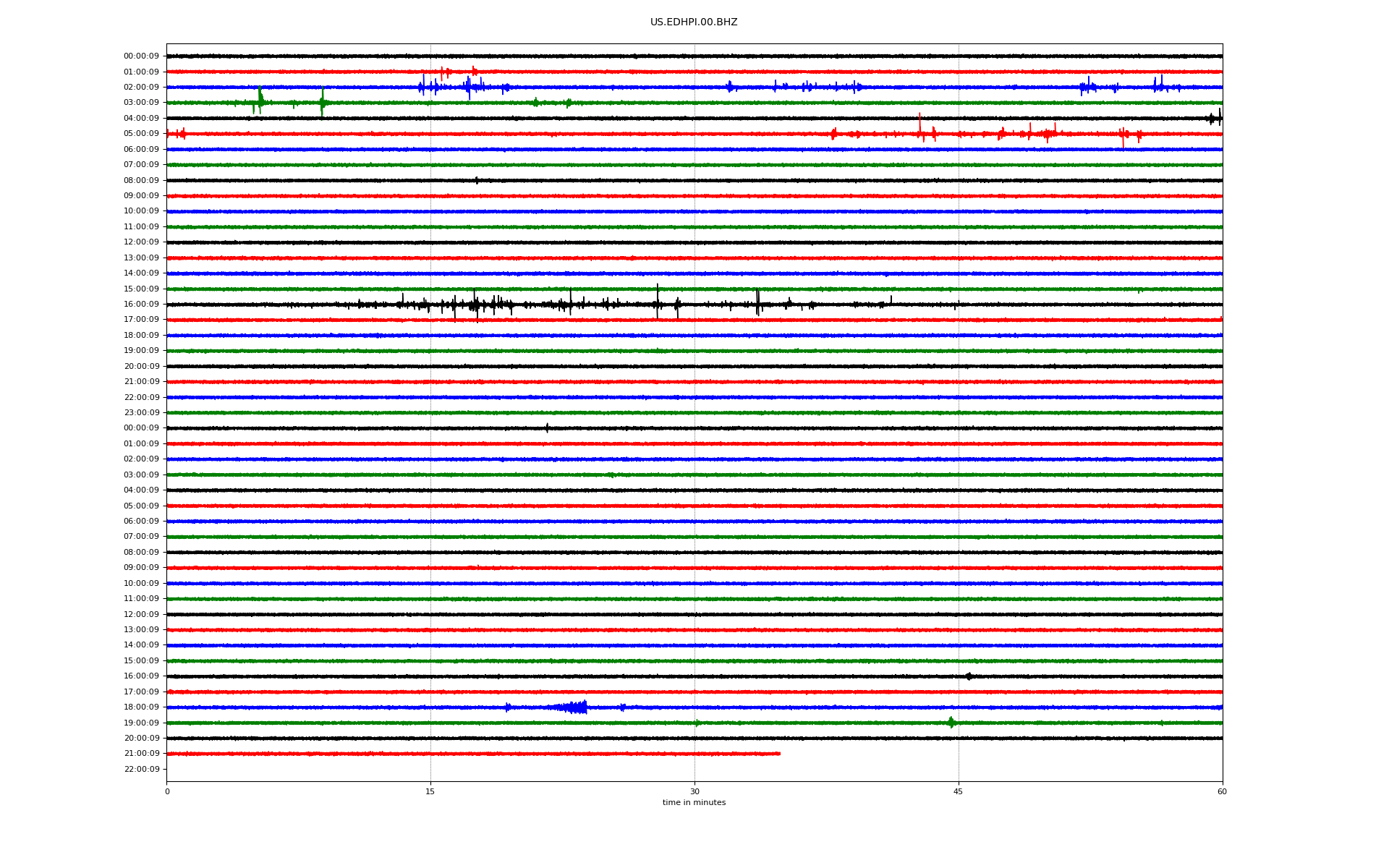This screenshot has width=1389, height=868.
Task: Click the first 02:00:09 time label
Action: [141, 88]
